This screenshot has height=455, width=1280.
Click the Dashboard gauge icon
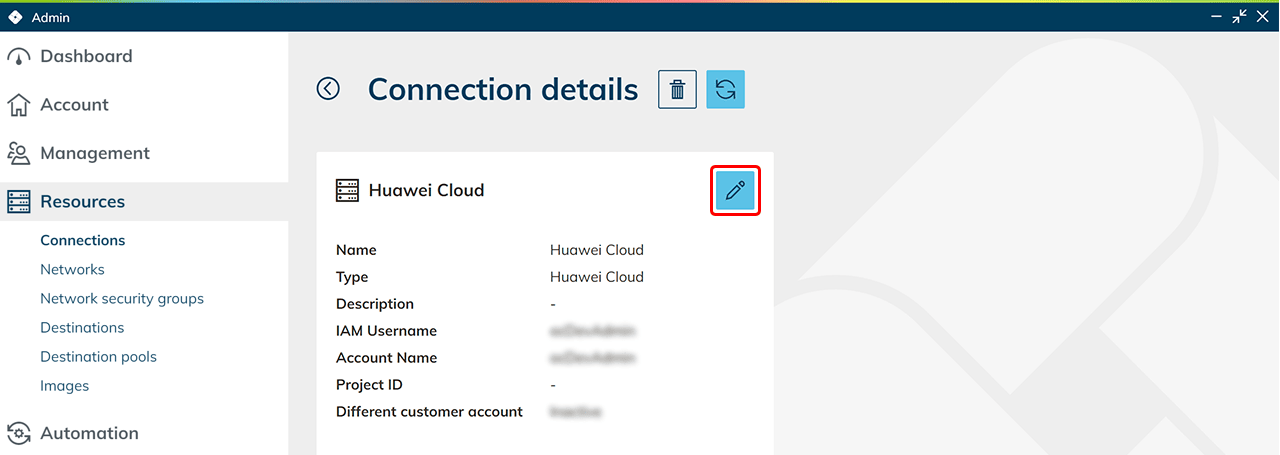pyautogui.click(x=19, y=57)
